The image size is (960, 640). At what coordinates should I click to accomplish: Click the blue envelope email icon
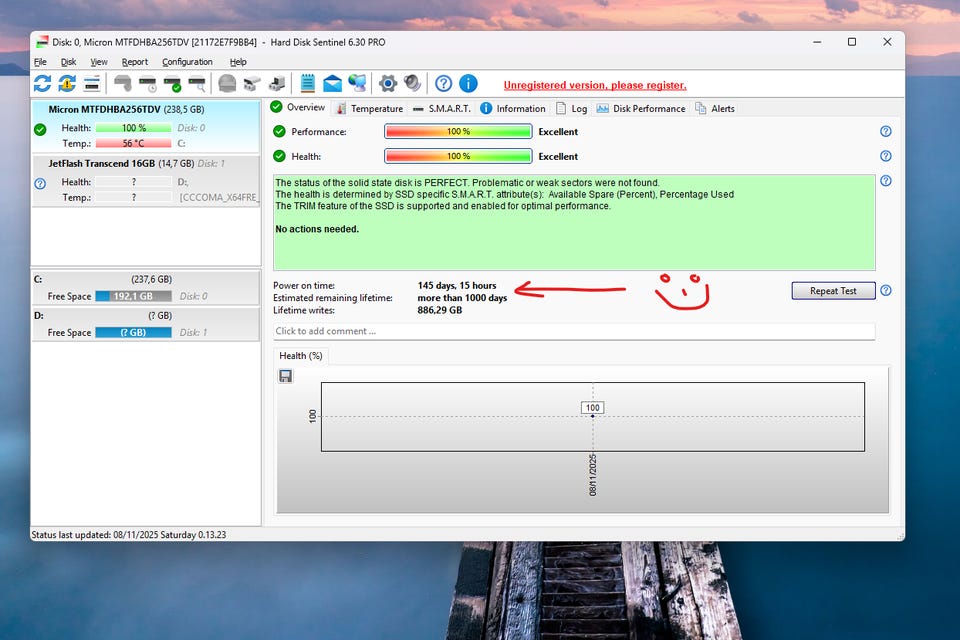pyautogui.click(x=332, y=83)
